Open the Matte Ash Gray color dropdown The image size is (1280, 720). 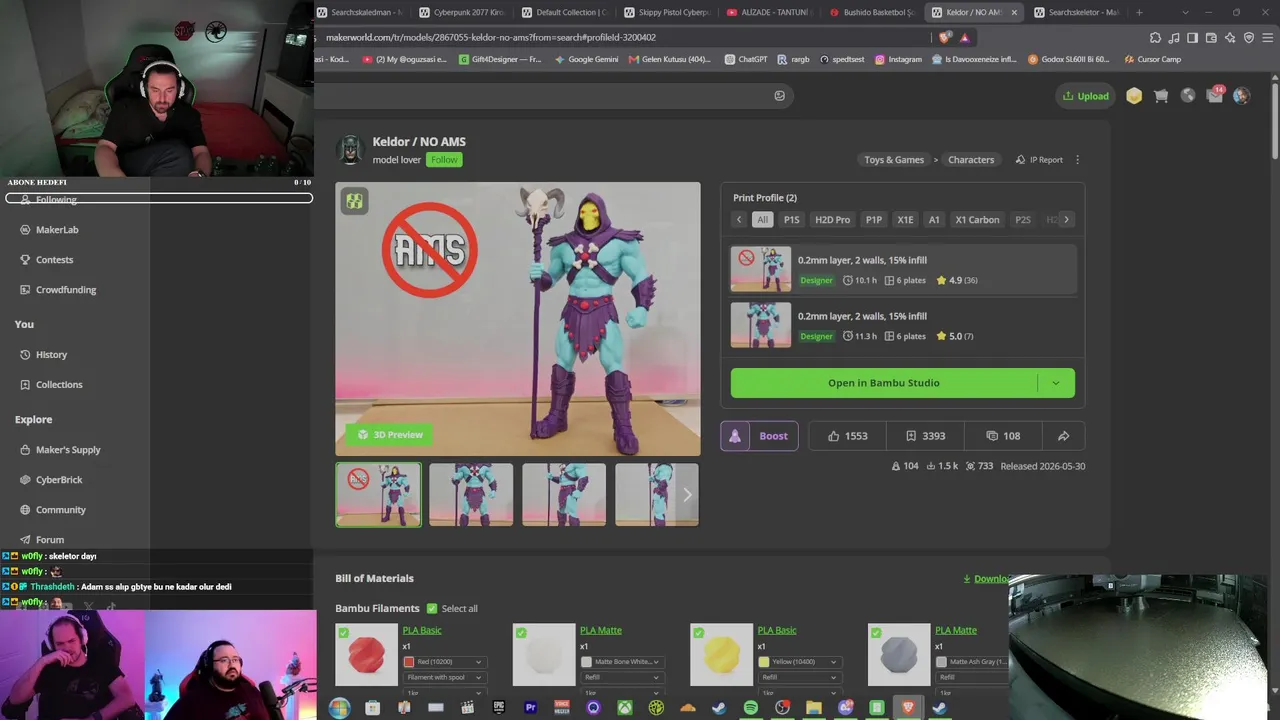972,662
